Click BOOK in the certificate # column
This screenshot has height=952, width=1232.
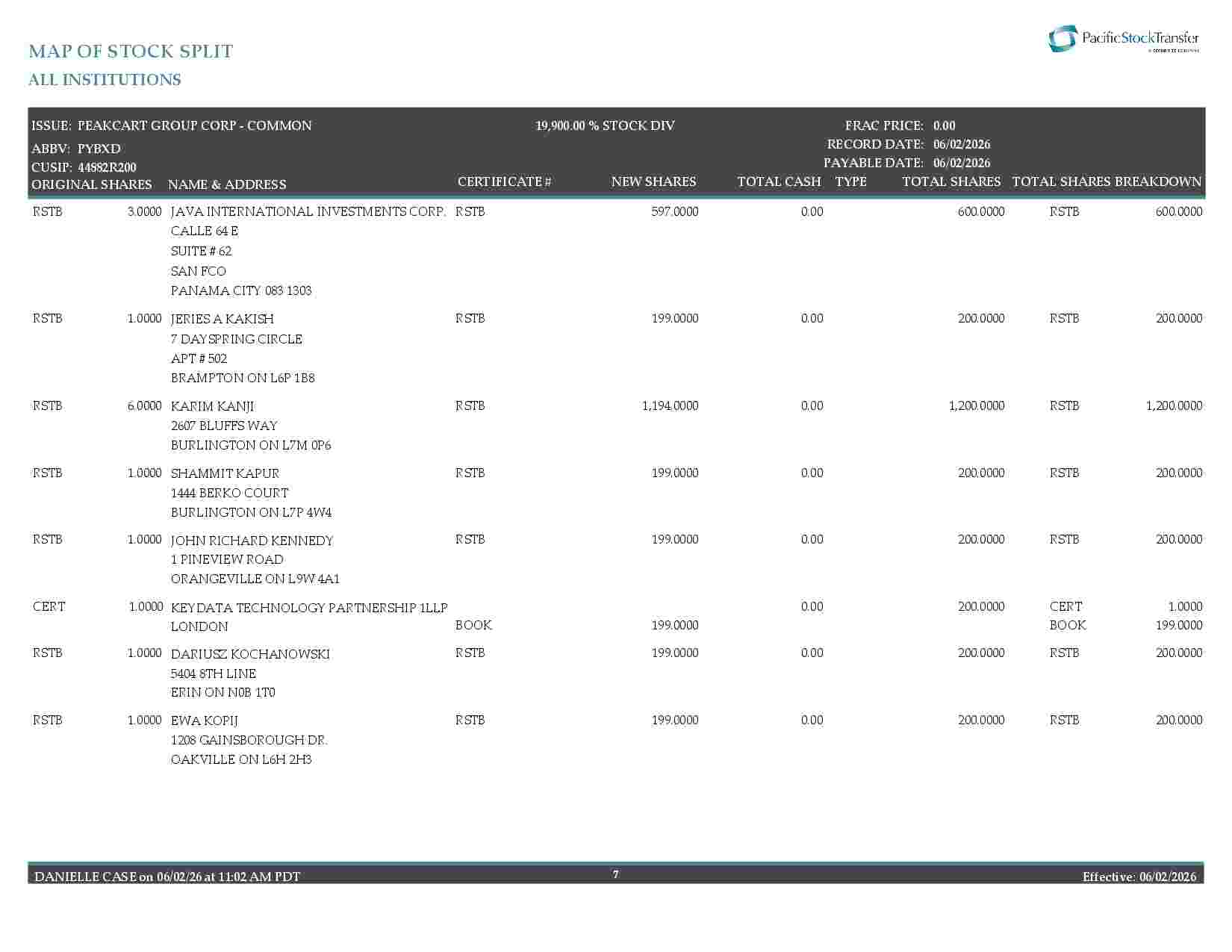[x=473, y=625]
